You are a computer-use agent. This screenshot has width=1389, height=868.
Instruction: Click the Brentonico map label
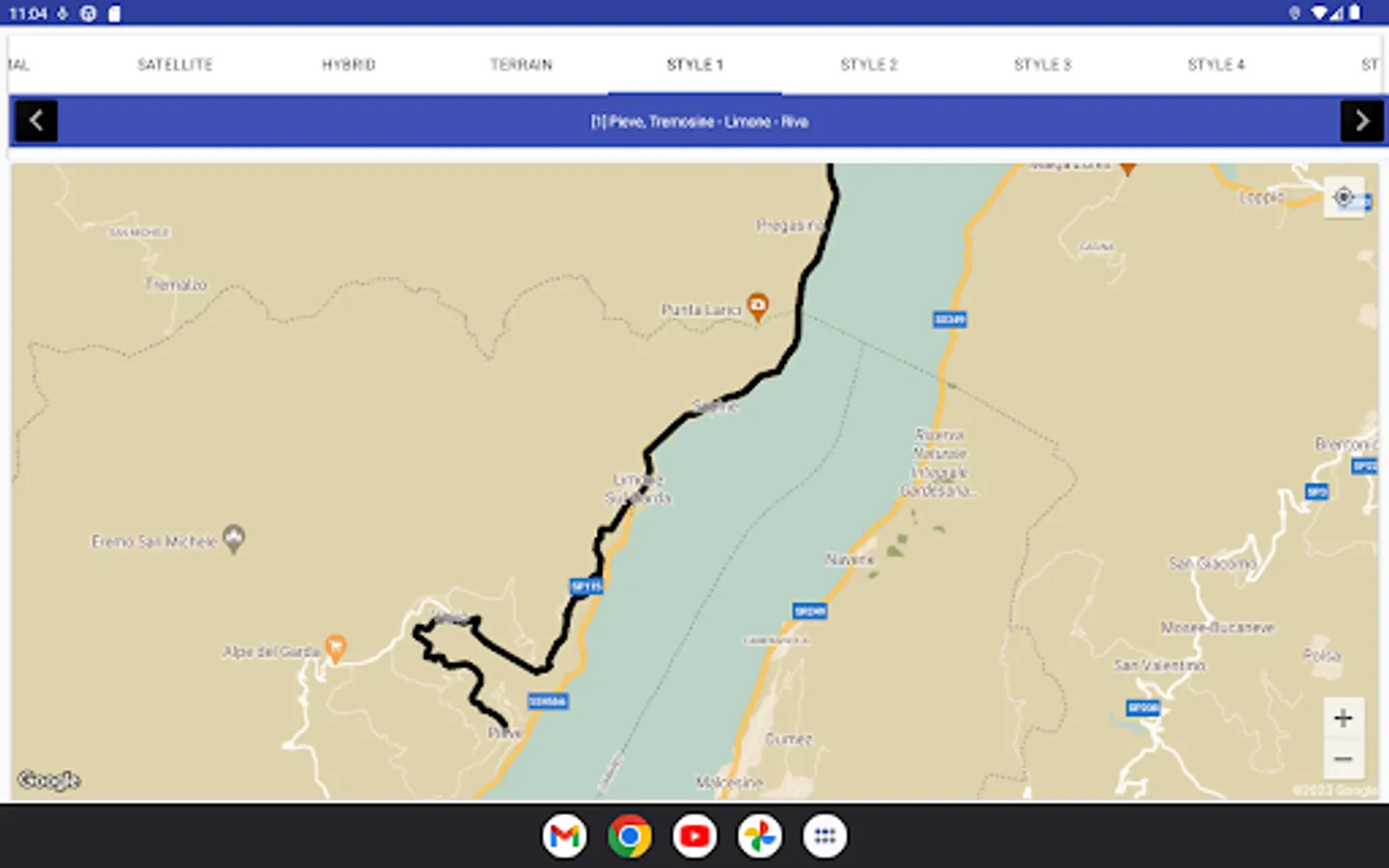tap(1347, 445)
